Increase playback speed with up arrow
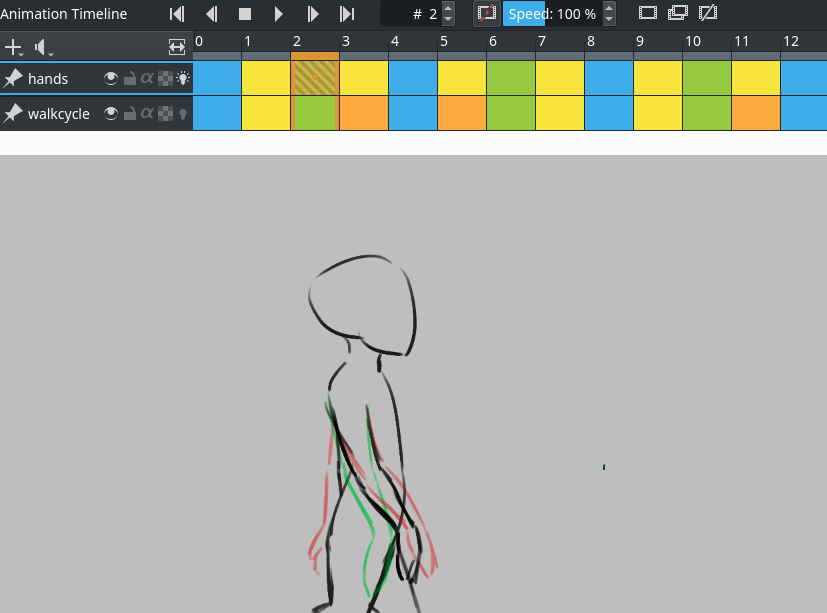This screenshot has width=827, height=613. (x=609, y=8)
